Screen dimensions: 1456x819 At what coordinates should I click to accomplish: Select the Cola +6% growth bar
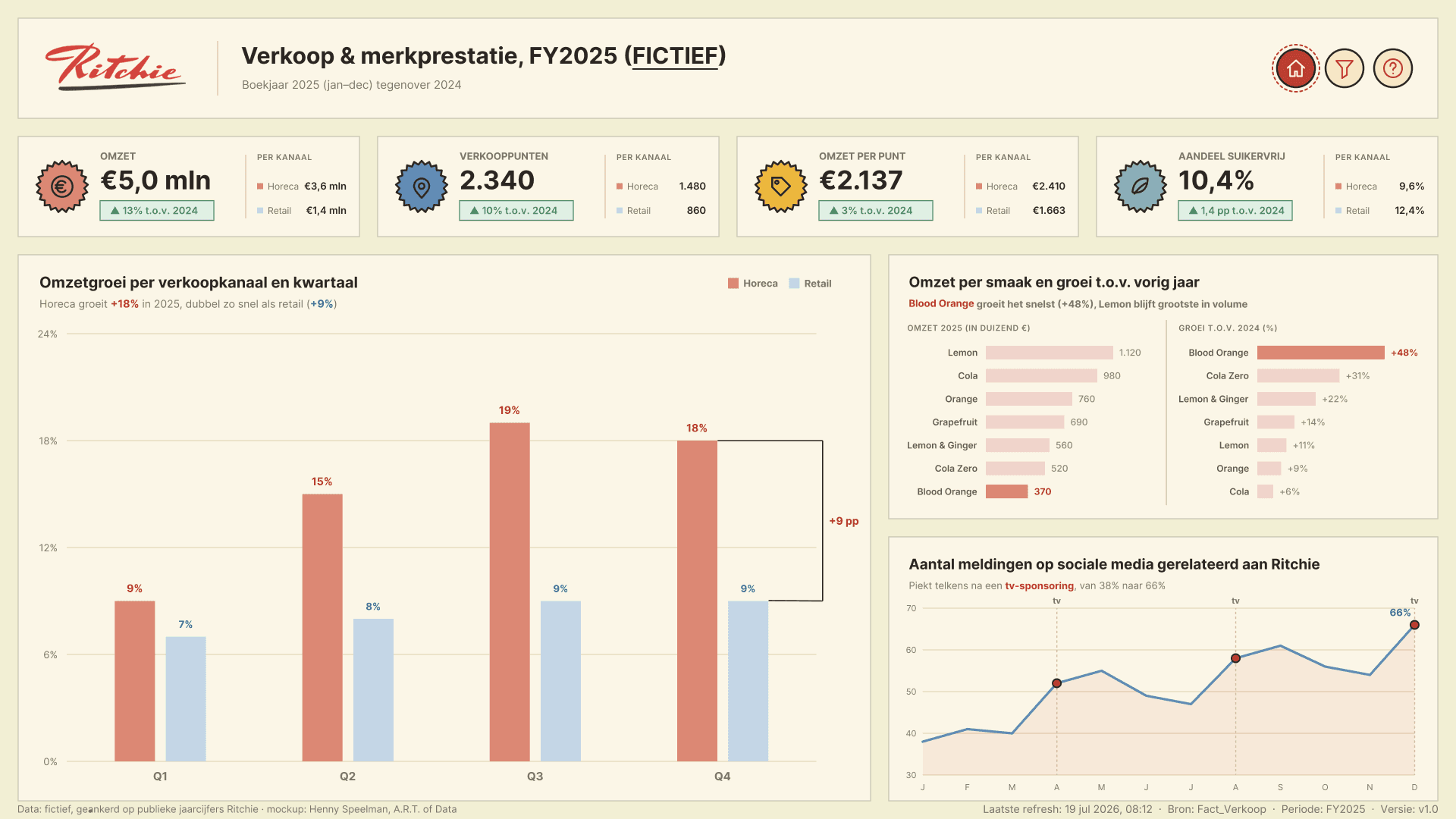tap(1265, 492)
